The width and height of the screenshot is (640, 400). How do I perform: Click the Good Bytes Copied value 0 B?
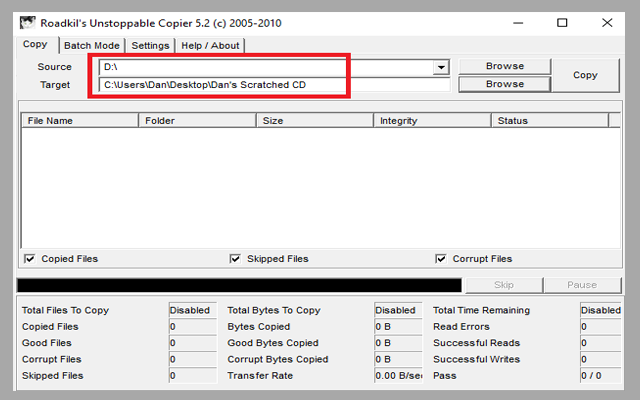tap(398, 343)
